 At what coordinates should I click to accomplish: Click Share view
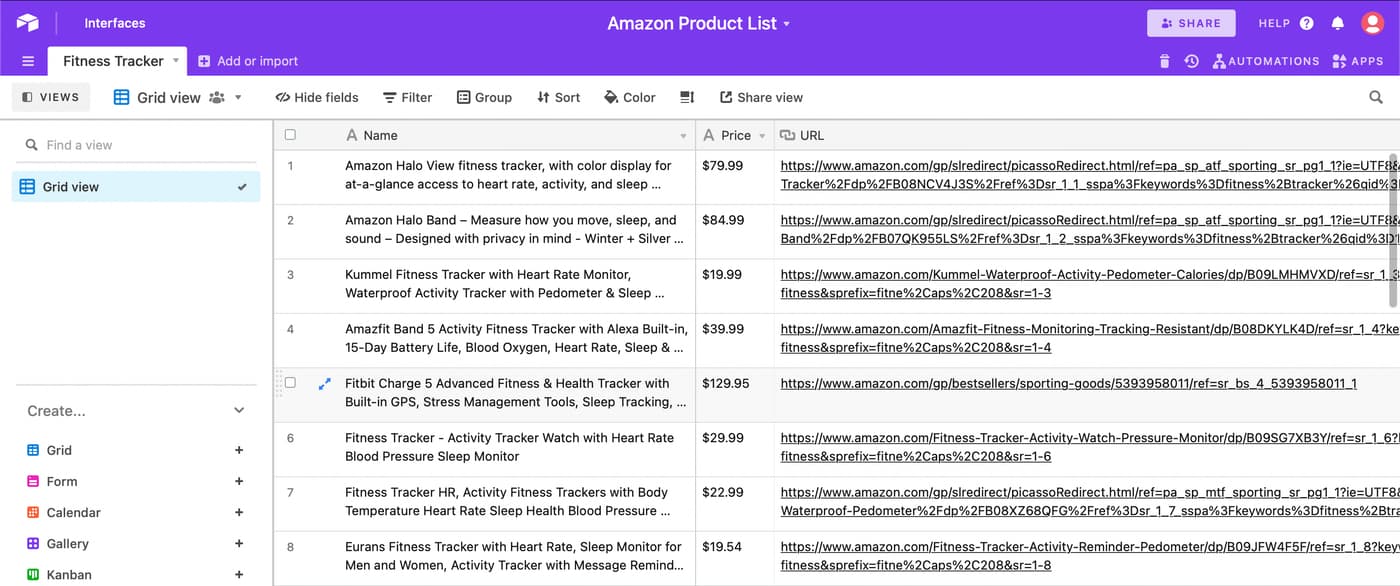tap(761, 97)
